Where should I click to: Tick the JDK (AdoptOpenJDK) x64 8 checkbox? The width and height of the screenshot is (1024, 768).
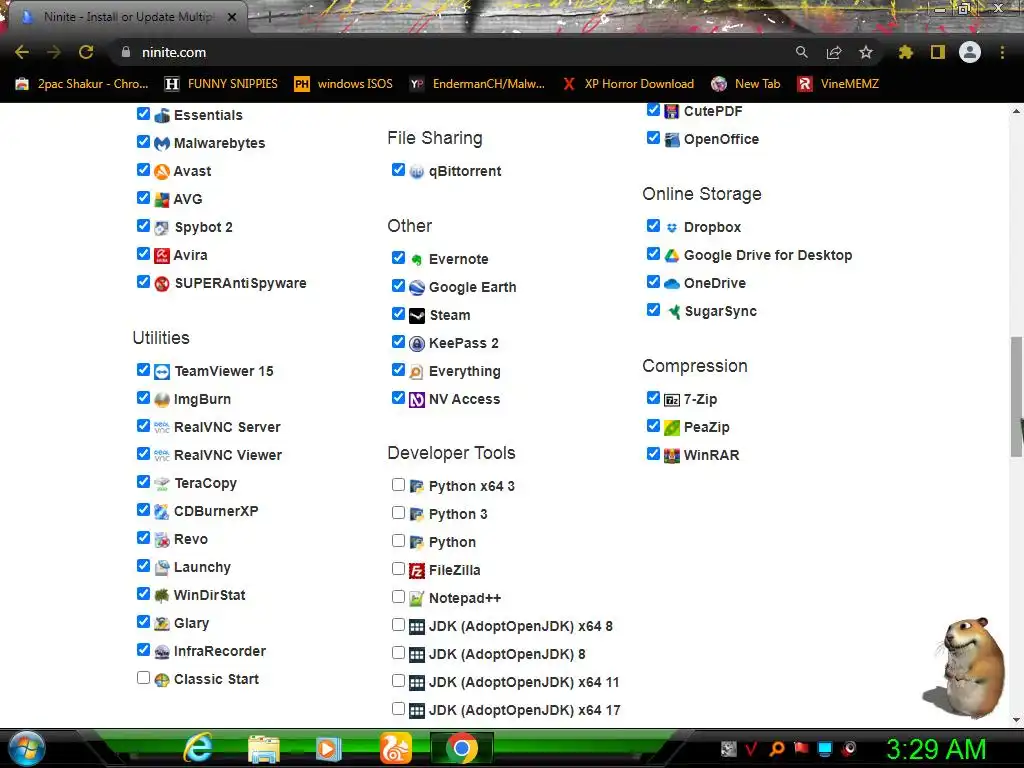[x=398, y=624]
